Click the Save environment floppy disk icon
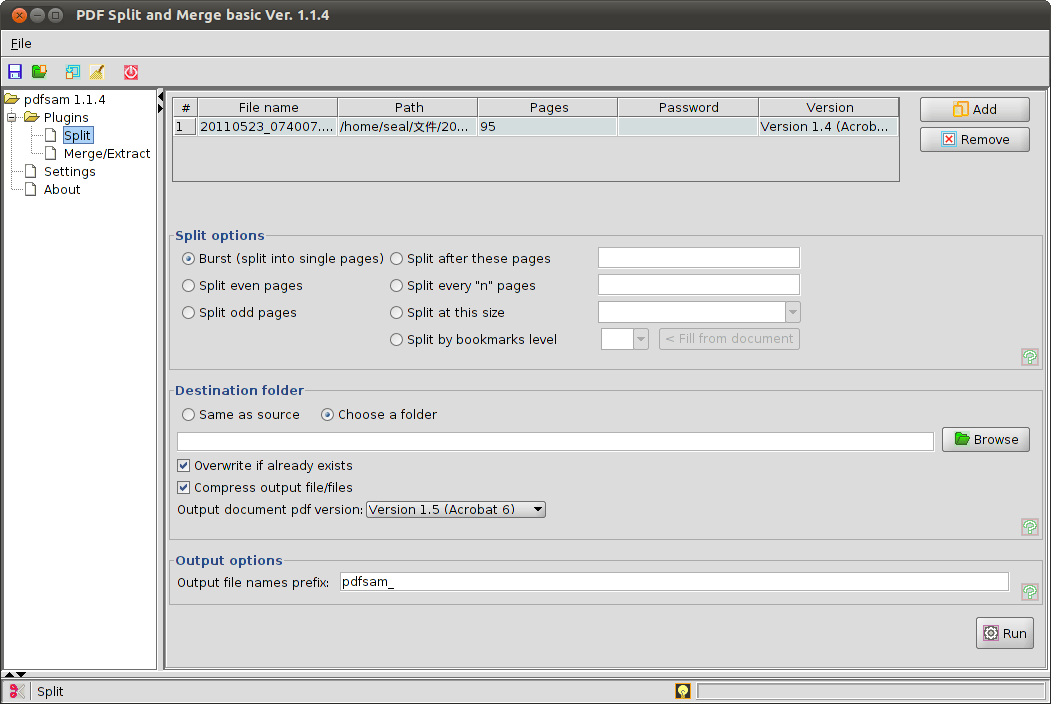 15,72
